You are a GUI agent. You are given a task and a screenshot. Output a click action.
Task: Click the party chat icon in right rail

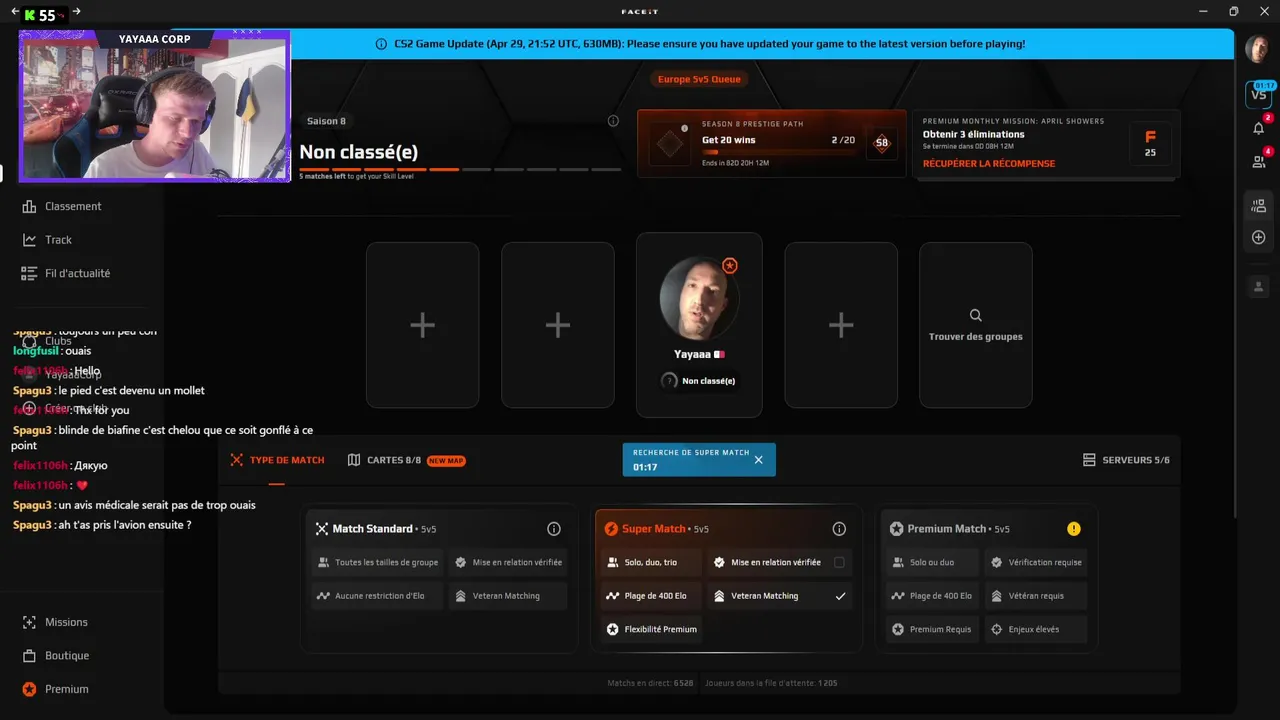pyautogui.click(x=1259, y=206)
